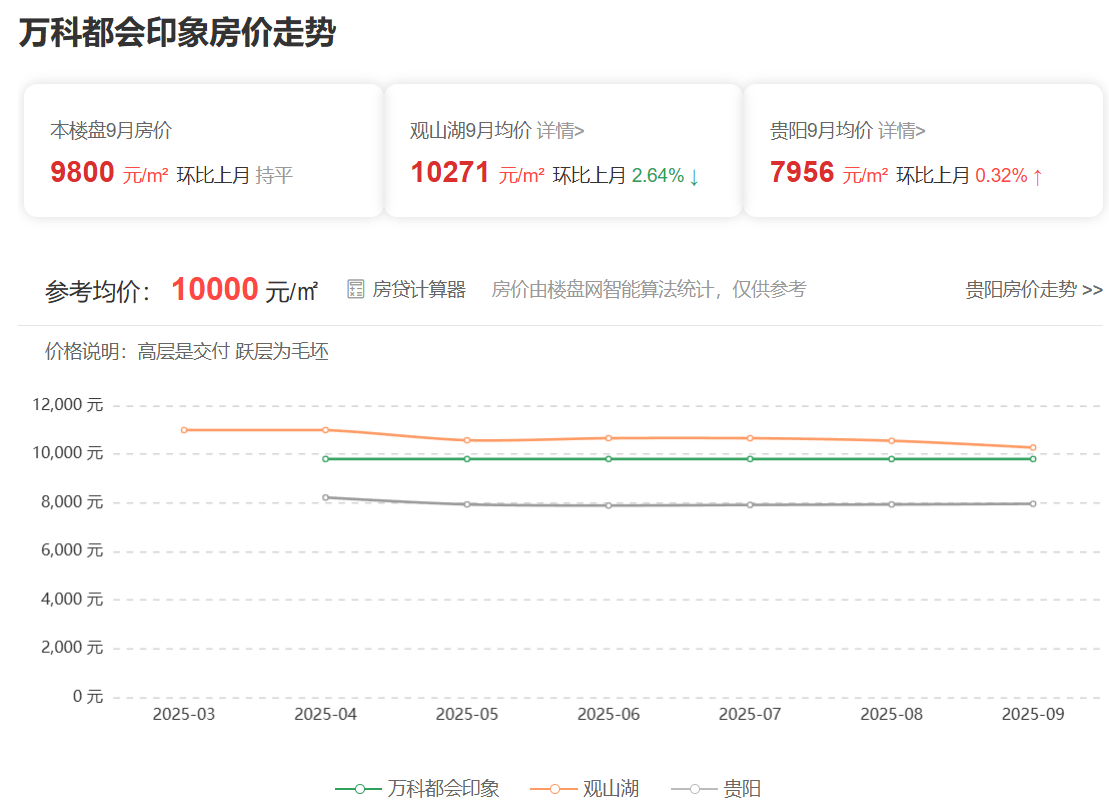The height and width of the screenshot is (801, 1109).
Task: Click the calculator icon beside 房贷计算器
Action: point(355,290)
